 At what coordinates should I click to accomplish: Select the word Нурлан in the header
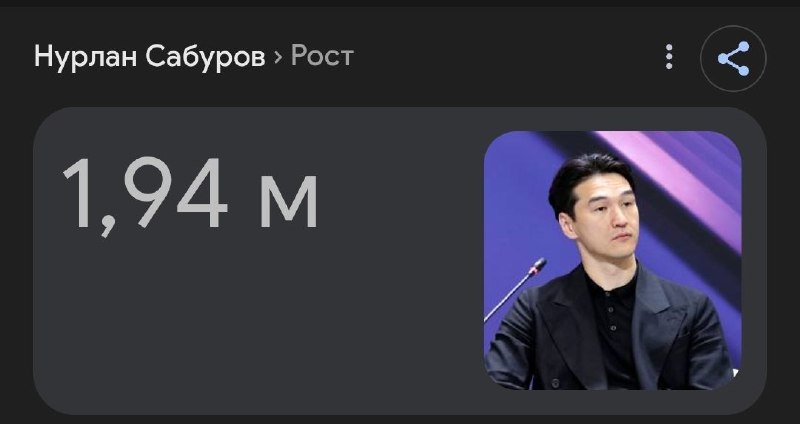point(85,56)
